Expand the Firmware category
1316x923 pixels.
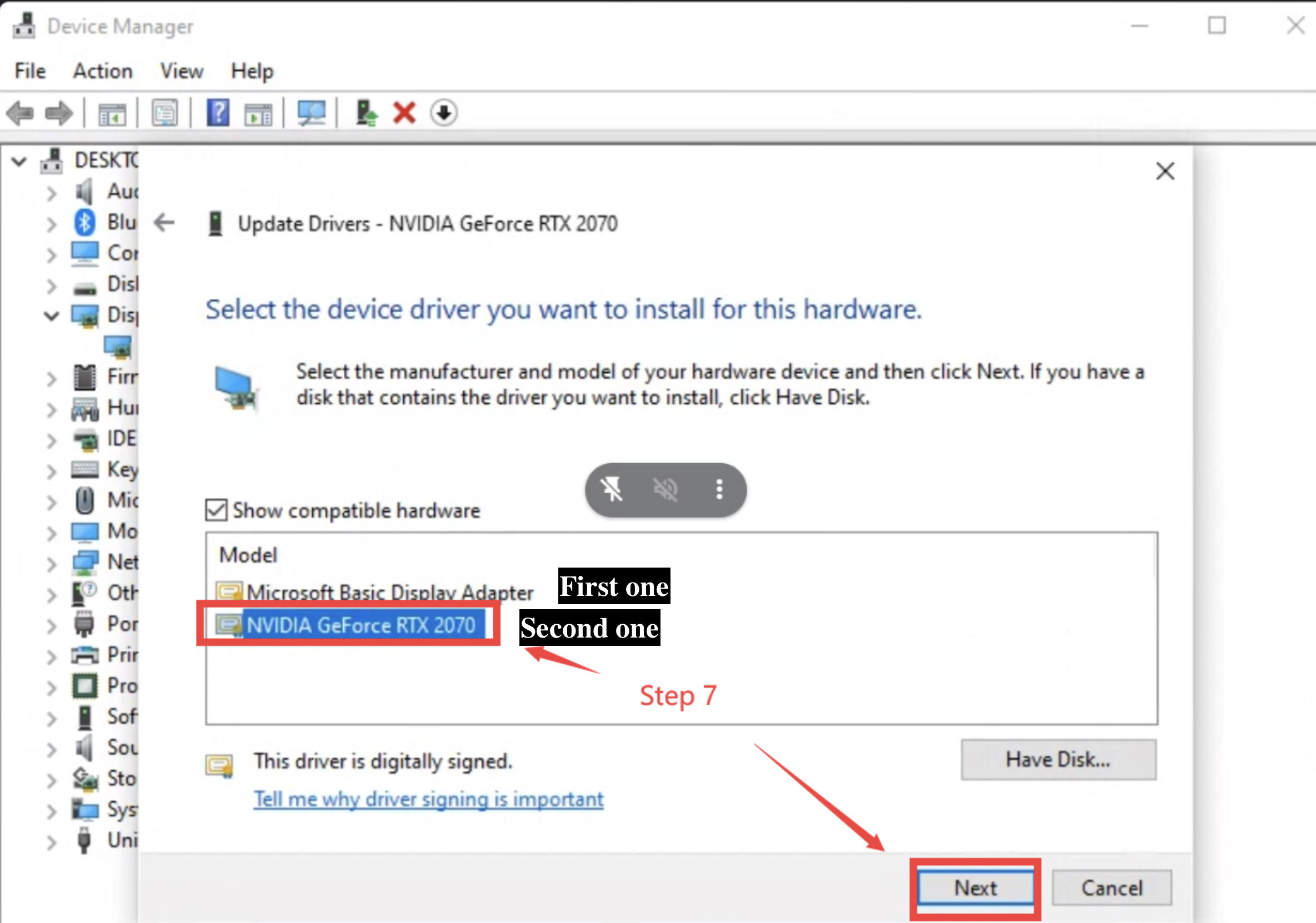point(52,378)
